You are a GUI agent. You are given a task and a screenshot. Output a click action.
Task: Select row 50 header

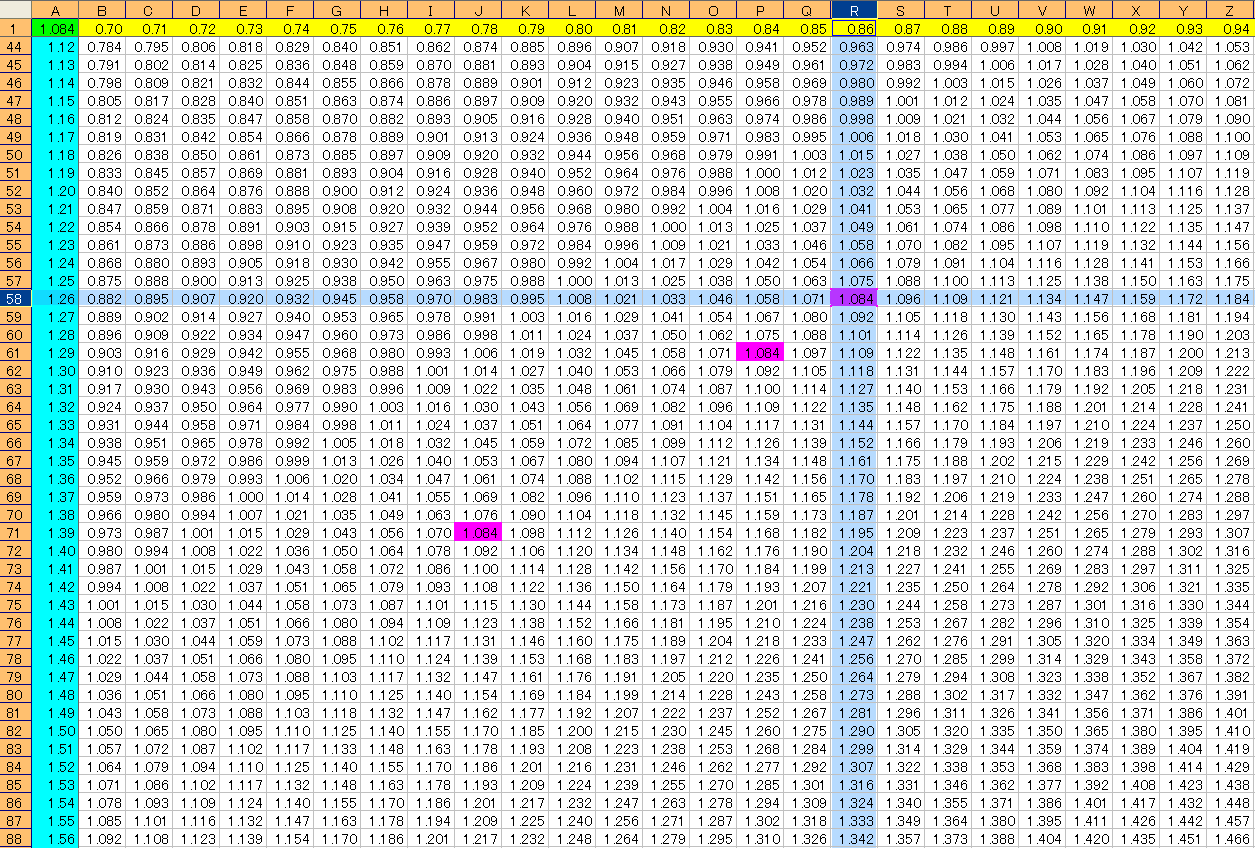[16, 155]
